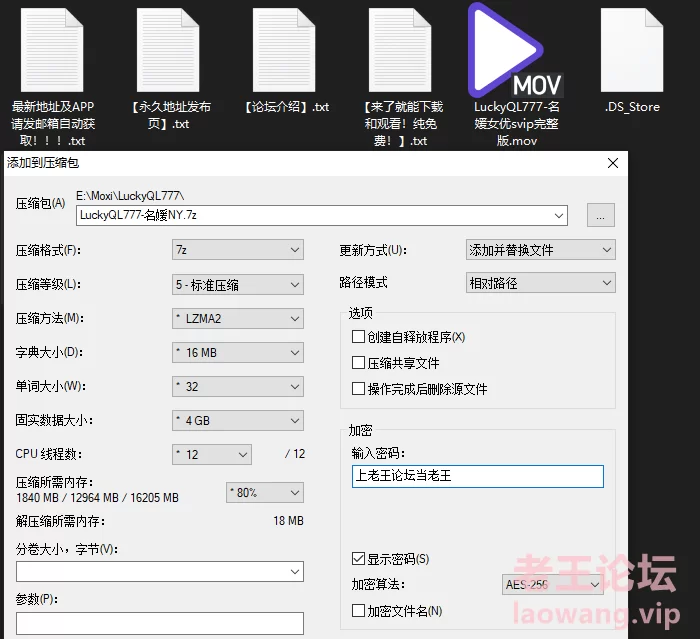Open the CPU 线程数 dropdown showing 12
The image size is (700, 639).
coord(212,455)
